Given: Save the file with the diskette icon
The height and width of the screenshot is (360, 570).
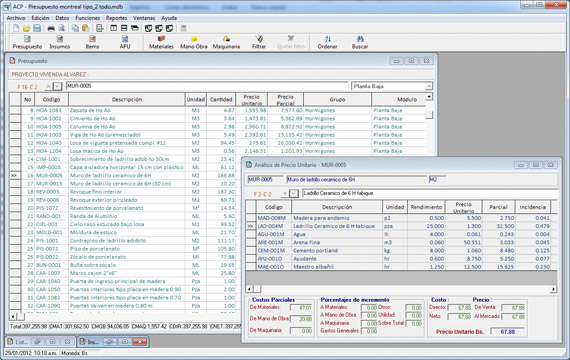Looking at the screenshot, I should pos(37,28).
